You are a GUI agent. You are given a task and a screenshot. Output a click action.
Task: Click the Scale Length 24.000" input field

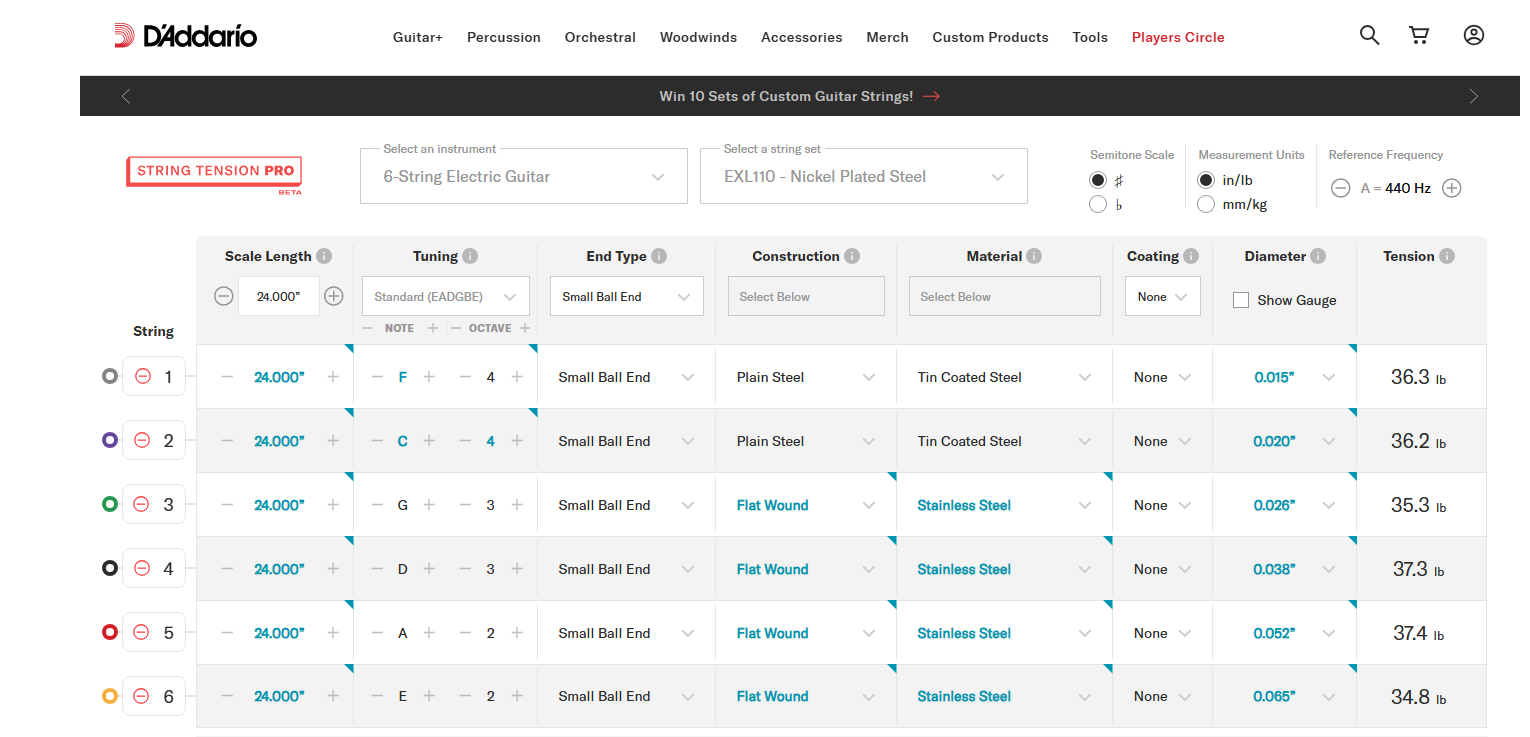click(279, 296)
